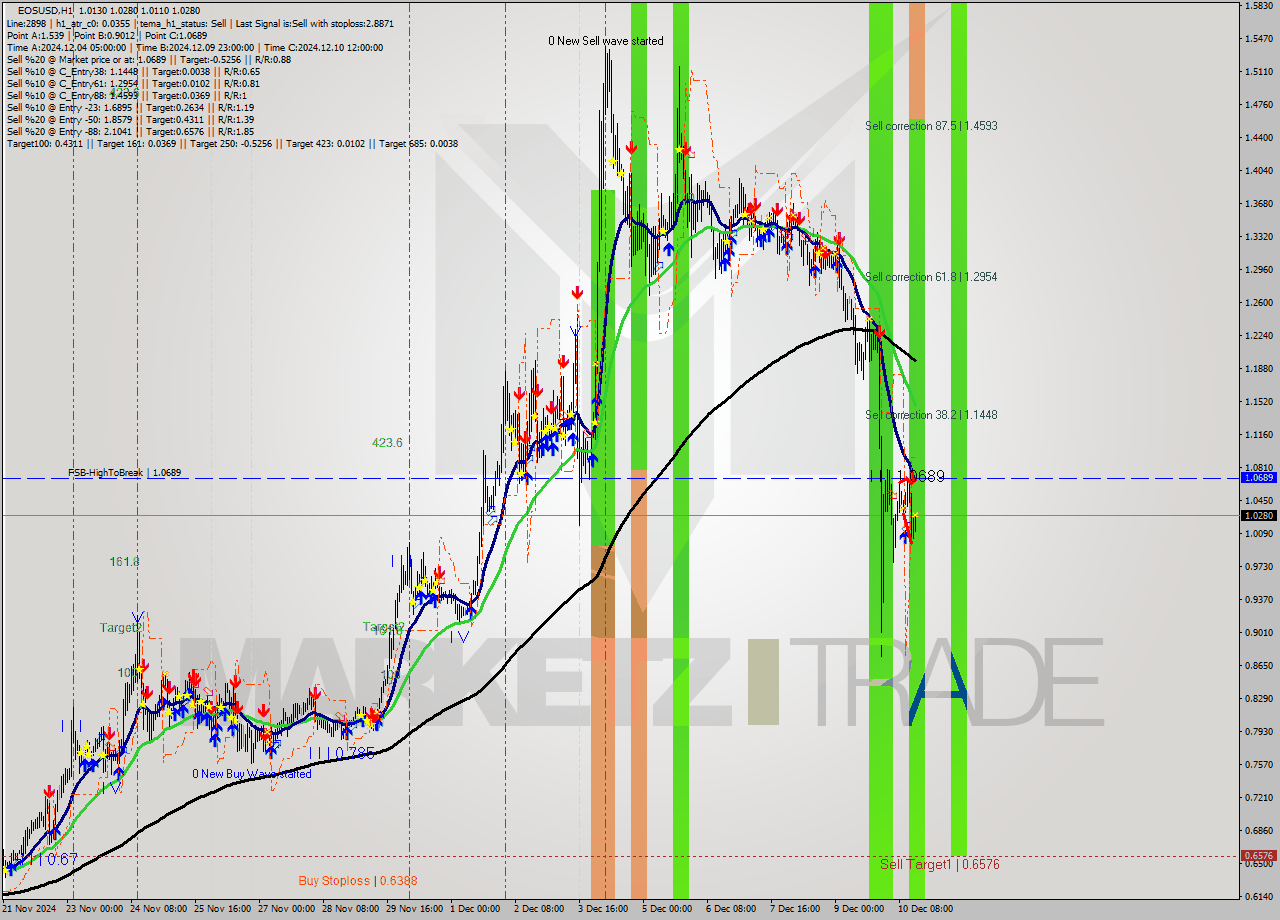Click the green '423.6' Fibonacci label
Image resolution: width=1280 pixels, height=920 pixels.
click(387, 442)
